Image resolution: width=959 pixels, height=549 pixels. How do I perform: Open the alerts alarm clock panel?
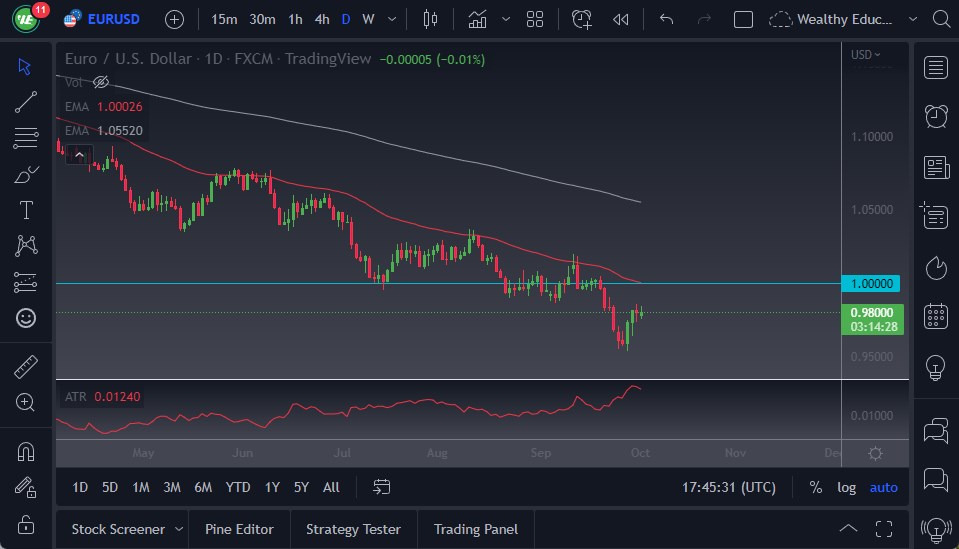tap(936, 116)
